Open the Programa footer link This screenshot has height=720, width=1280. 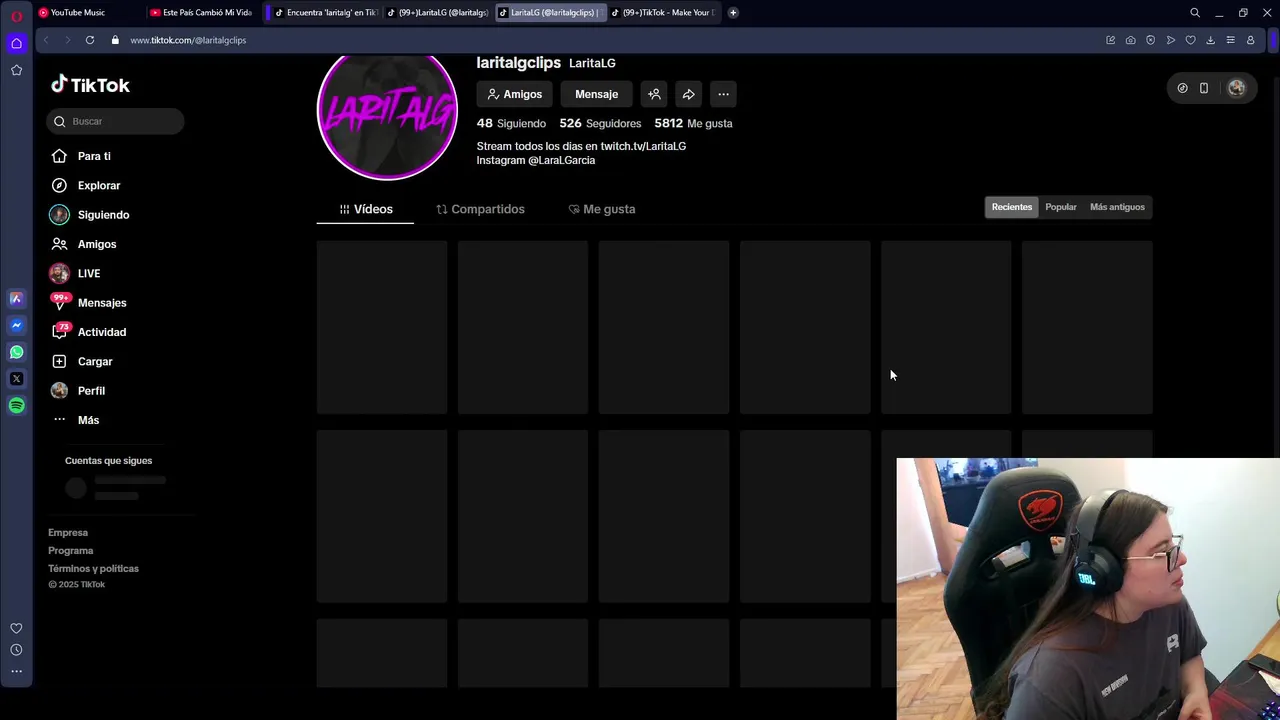pos(70,551)
